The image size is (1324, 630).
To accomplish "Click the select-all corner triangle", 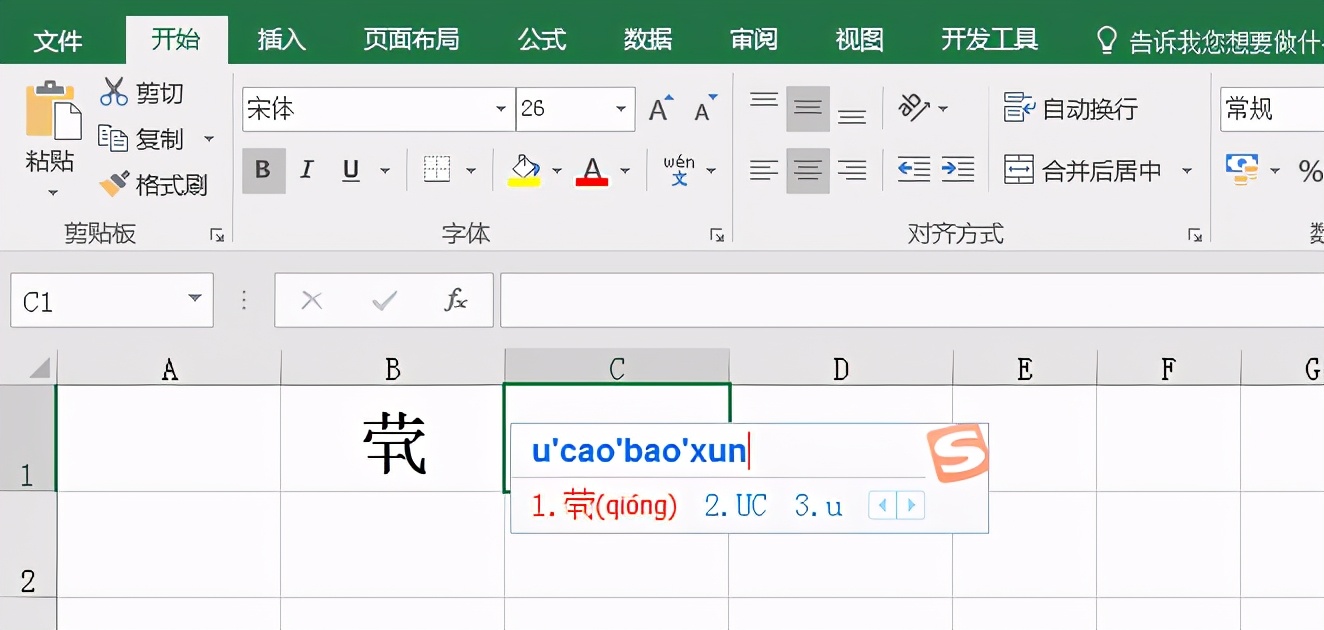I will [x=38, y=369].
